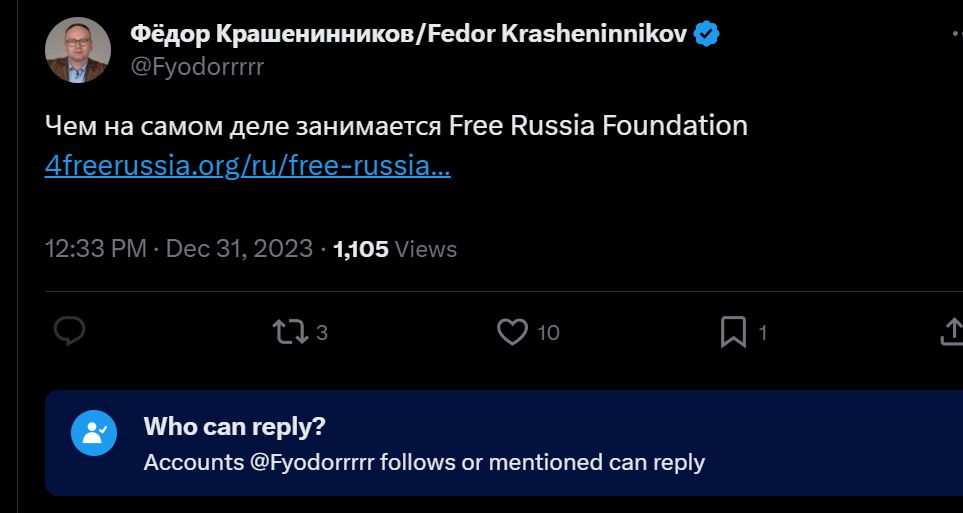Open the 4freerussia.org link
The height and width of the screenshot is (513, 963).
(x=247, y=165)
